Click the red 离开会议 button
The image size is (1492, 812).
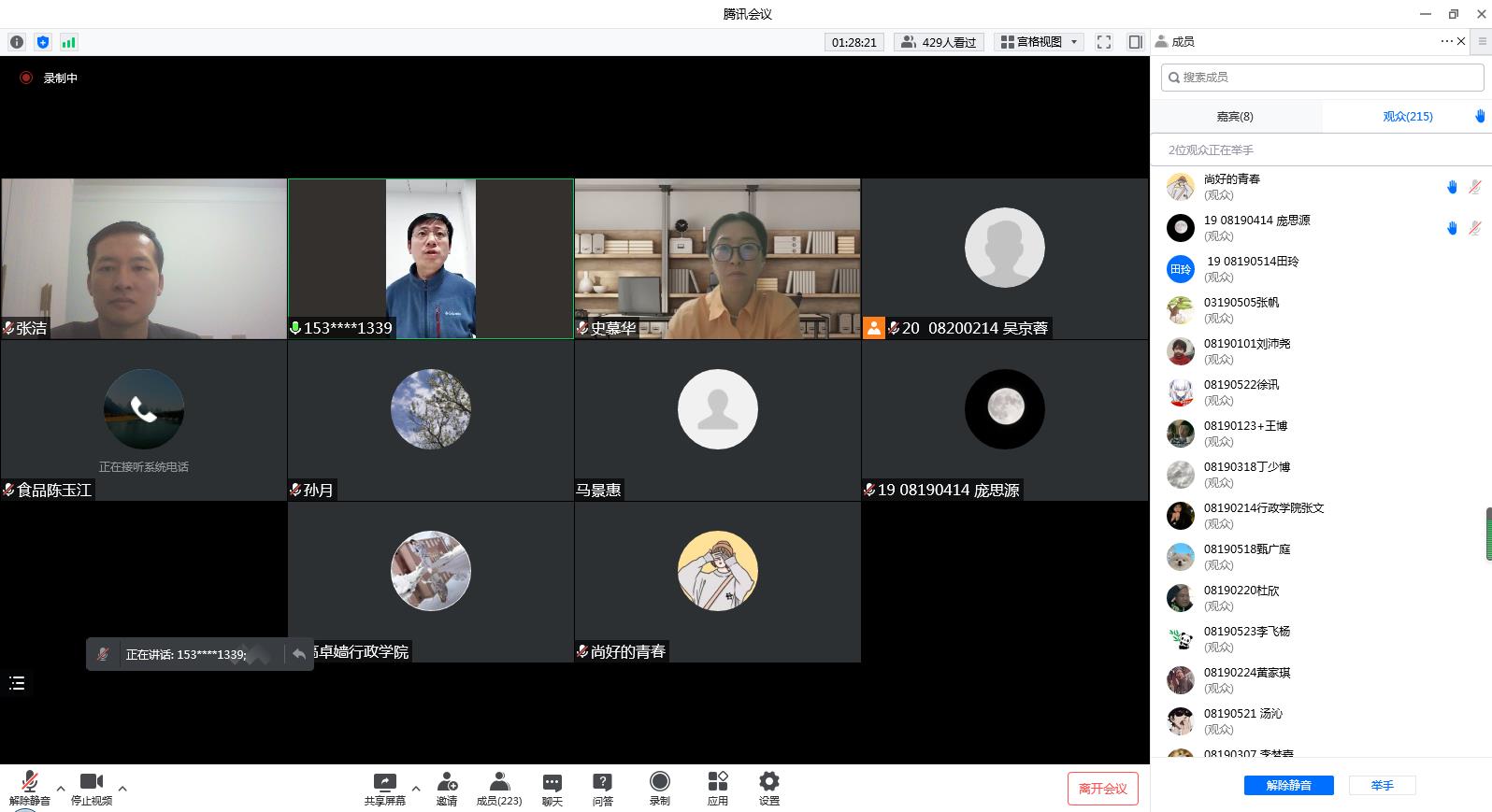1103,789
